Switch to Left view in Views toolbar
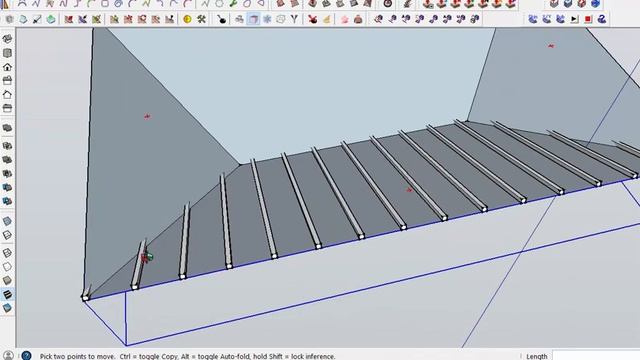The image size is (640, 360). (x=7, y=108)
